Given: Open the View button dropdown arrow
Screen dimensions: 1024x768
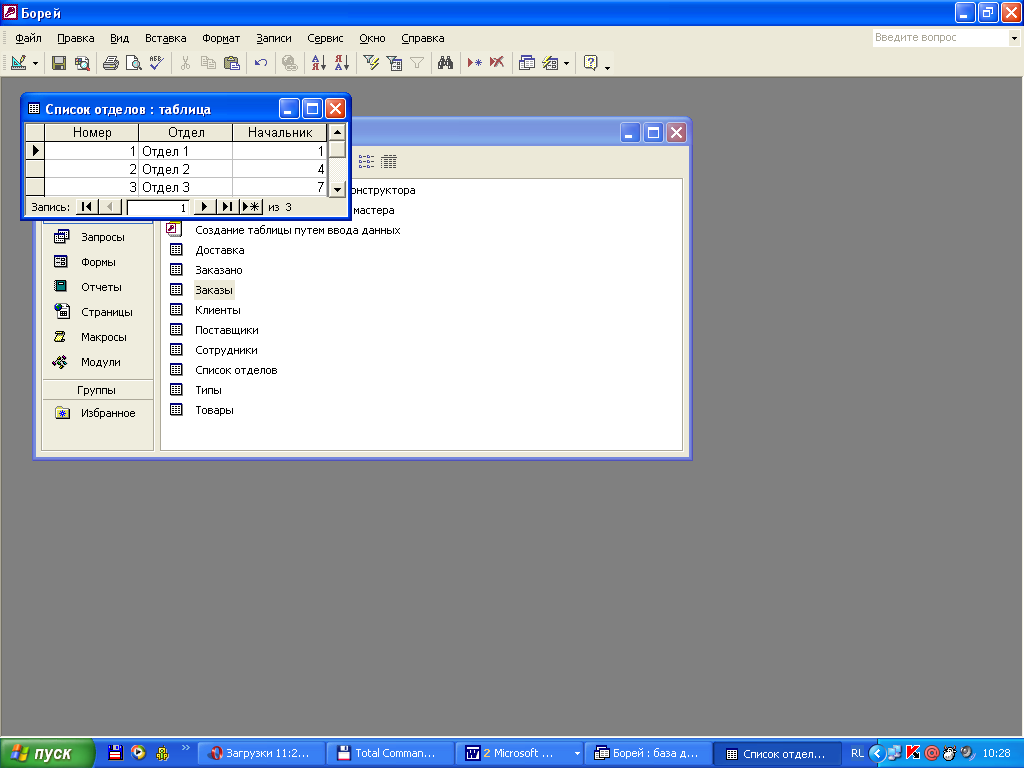Looking at the screenshot, I should (35, 63).
